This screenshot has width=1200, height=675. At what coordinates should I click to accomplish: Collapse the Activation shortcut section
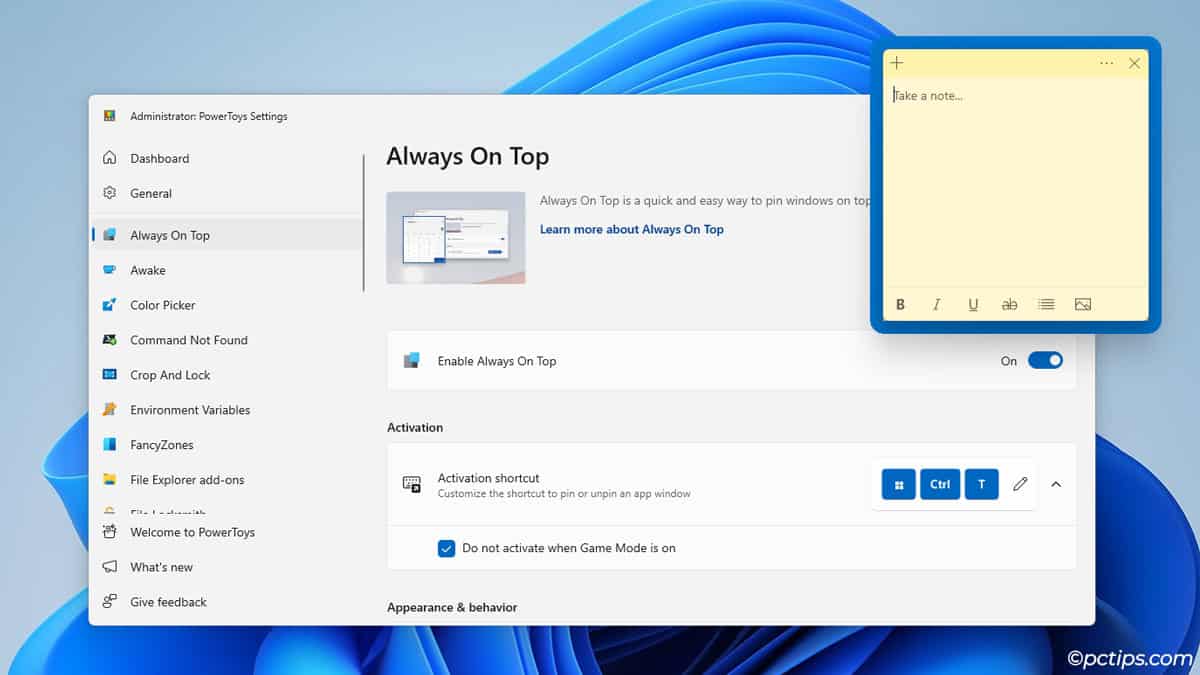1056,484
